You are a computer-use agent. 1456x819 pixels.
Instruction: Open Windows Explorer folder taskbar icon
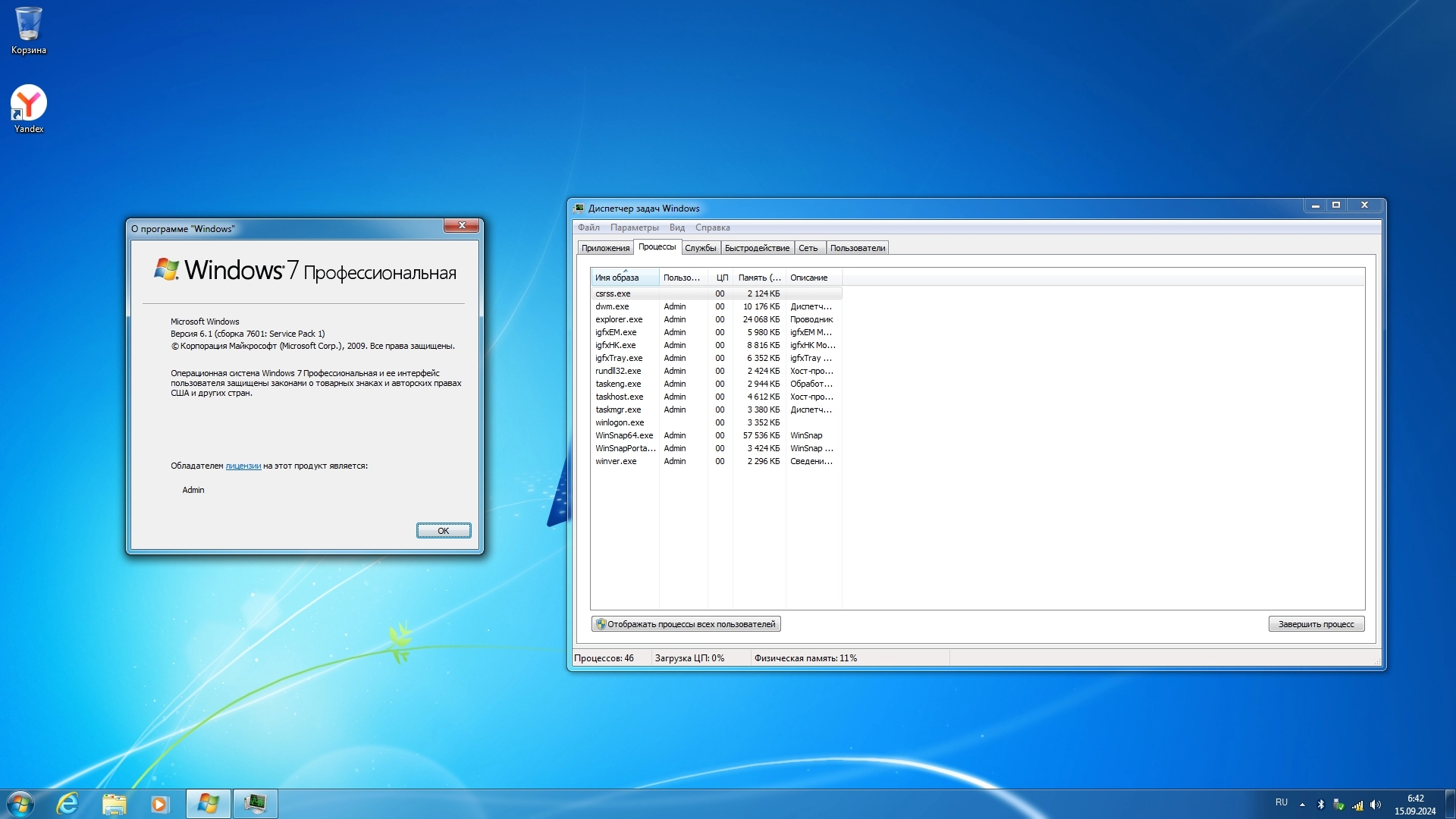click(x=114, y=804)
